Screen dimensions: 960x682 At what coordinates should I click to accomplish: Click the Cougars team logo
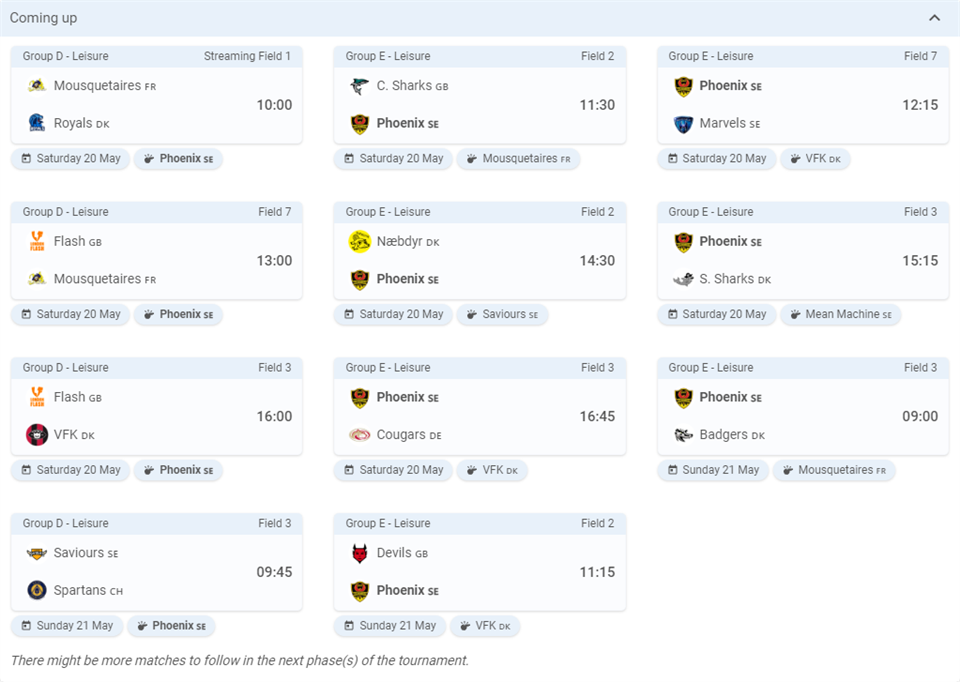360,435
